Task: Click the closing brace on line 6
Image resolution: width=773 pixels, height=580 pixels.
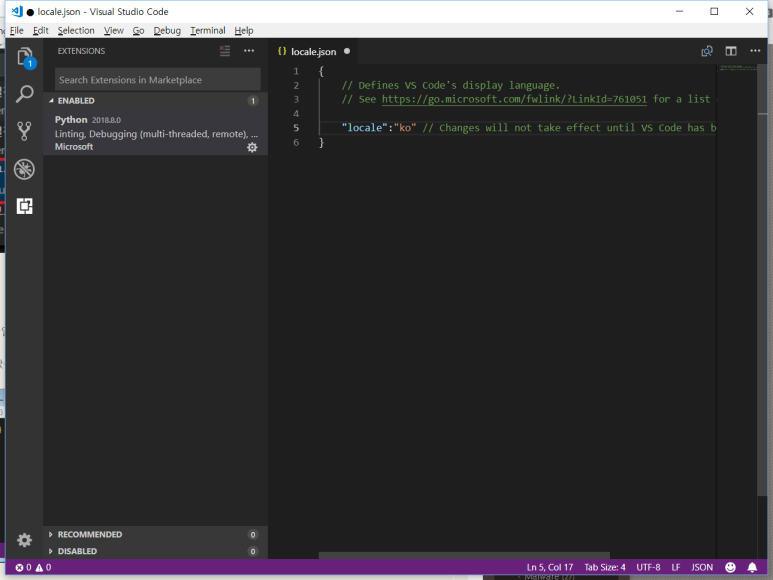Action: (321, 142)
